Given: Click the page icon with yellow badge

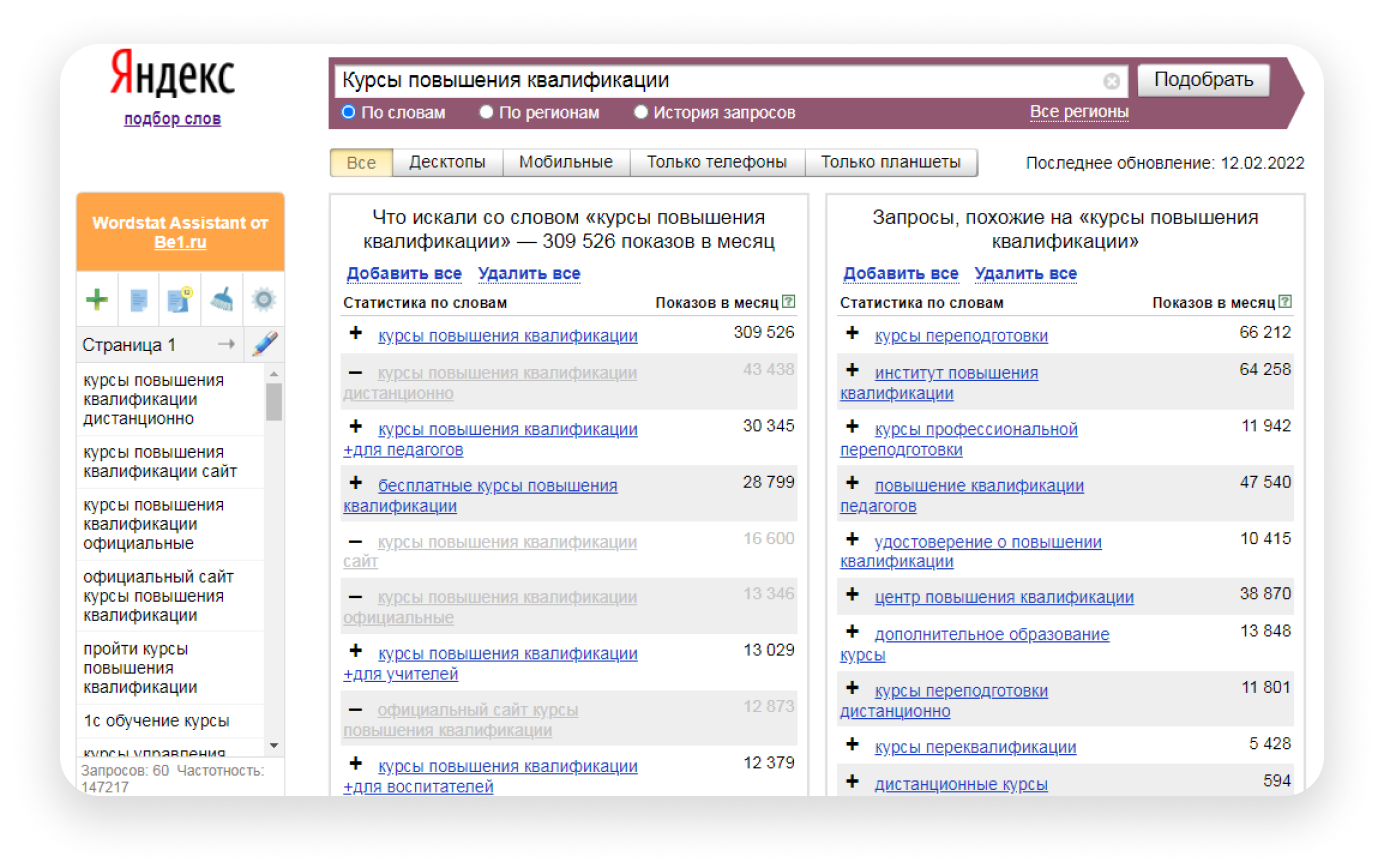Looking at the screenshot, I should point(180,299).
